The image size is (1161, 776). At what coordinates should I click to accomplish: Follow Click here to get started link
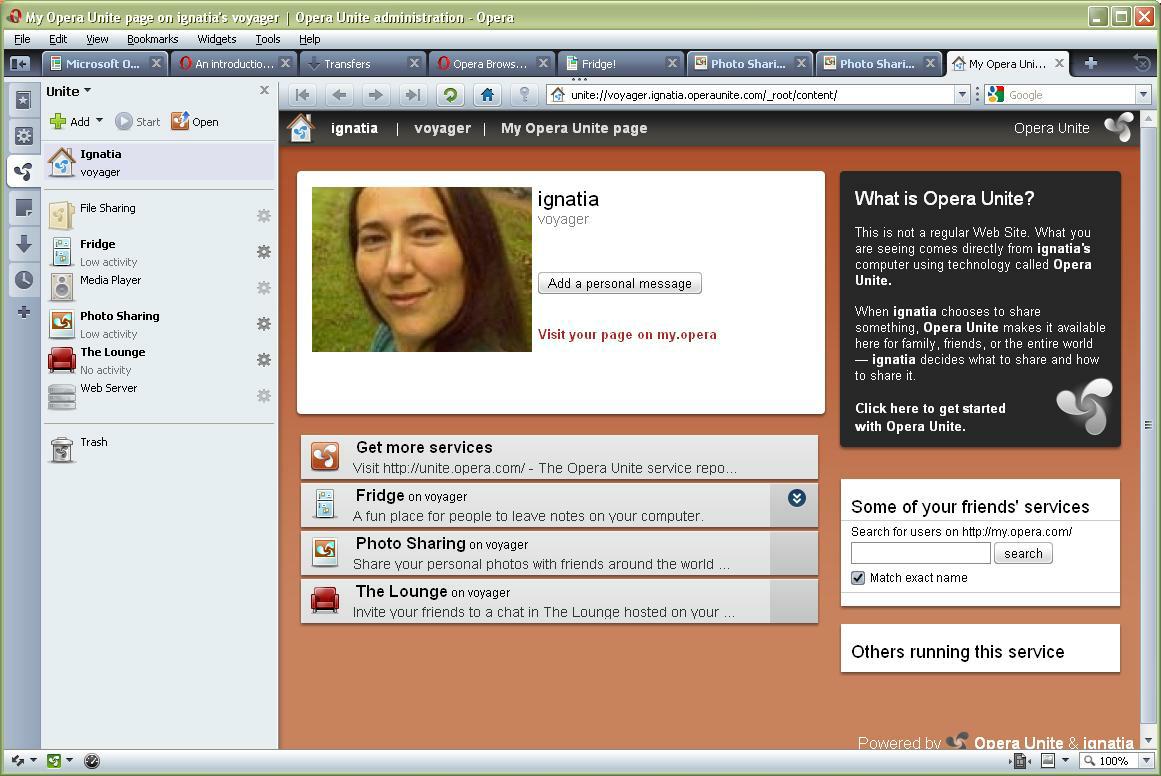pyautogui.click(x=930, y=417)
